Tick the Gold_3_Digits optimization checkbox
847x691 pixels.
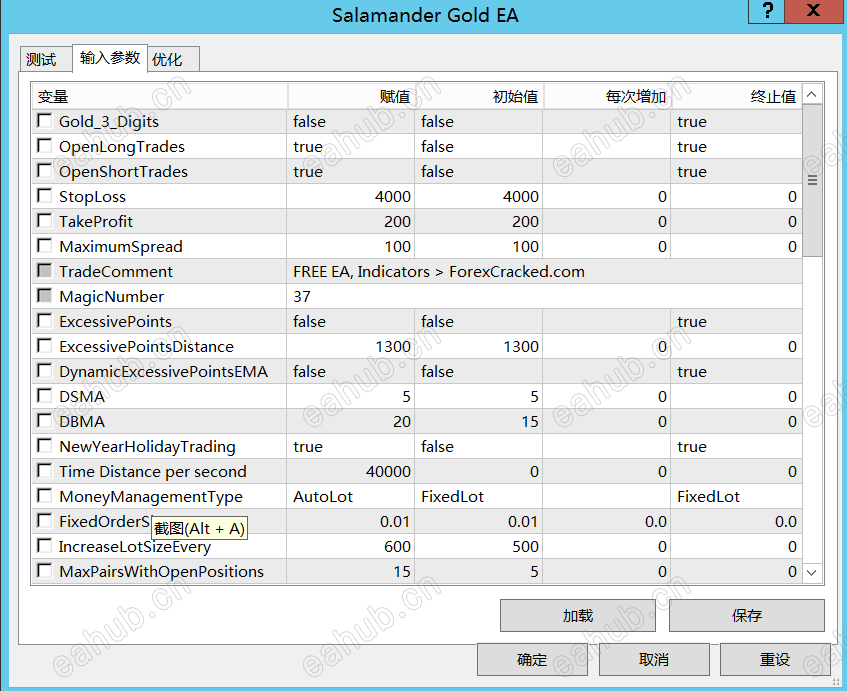click(x=45, y=120)
